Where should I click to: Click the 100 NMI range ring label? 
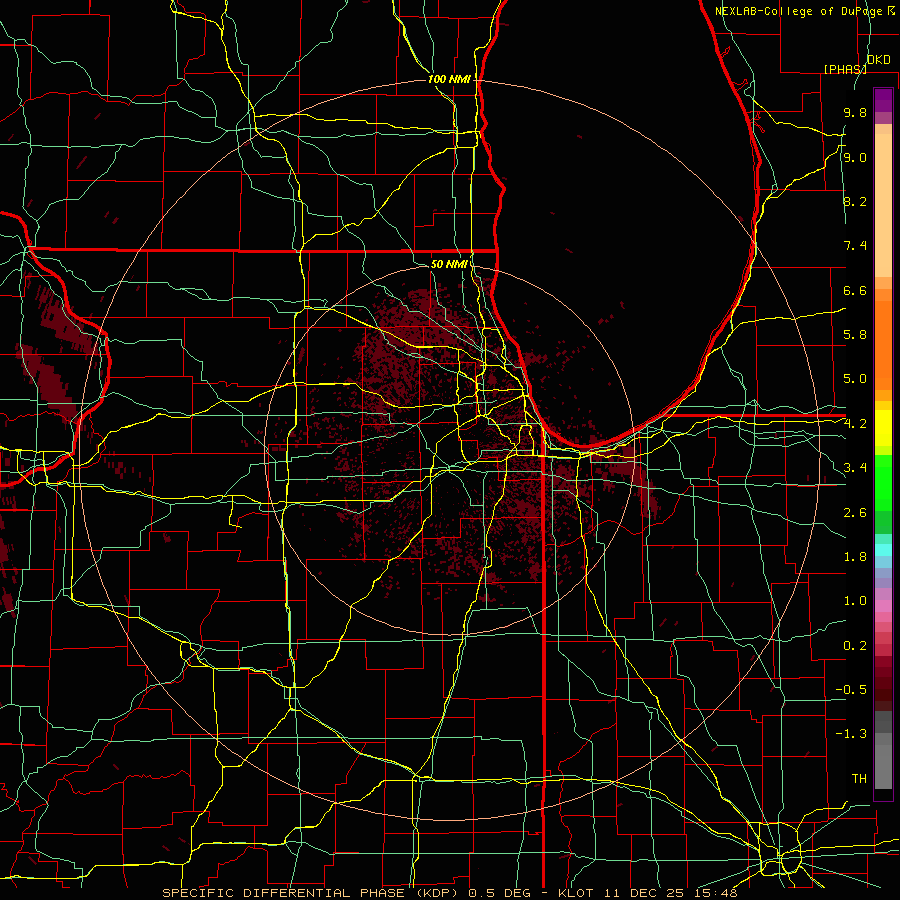pyautogui.click(x=449, y=79)
